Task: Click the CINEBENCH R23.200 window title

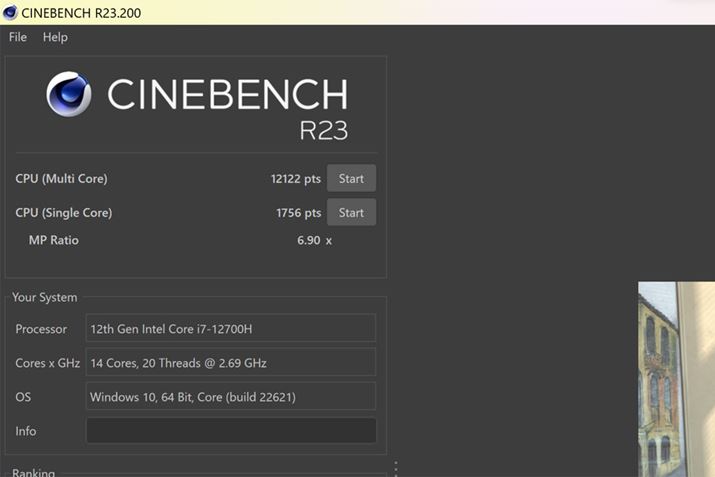Action: 81,13
